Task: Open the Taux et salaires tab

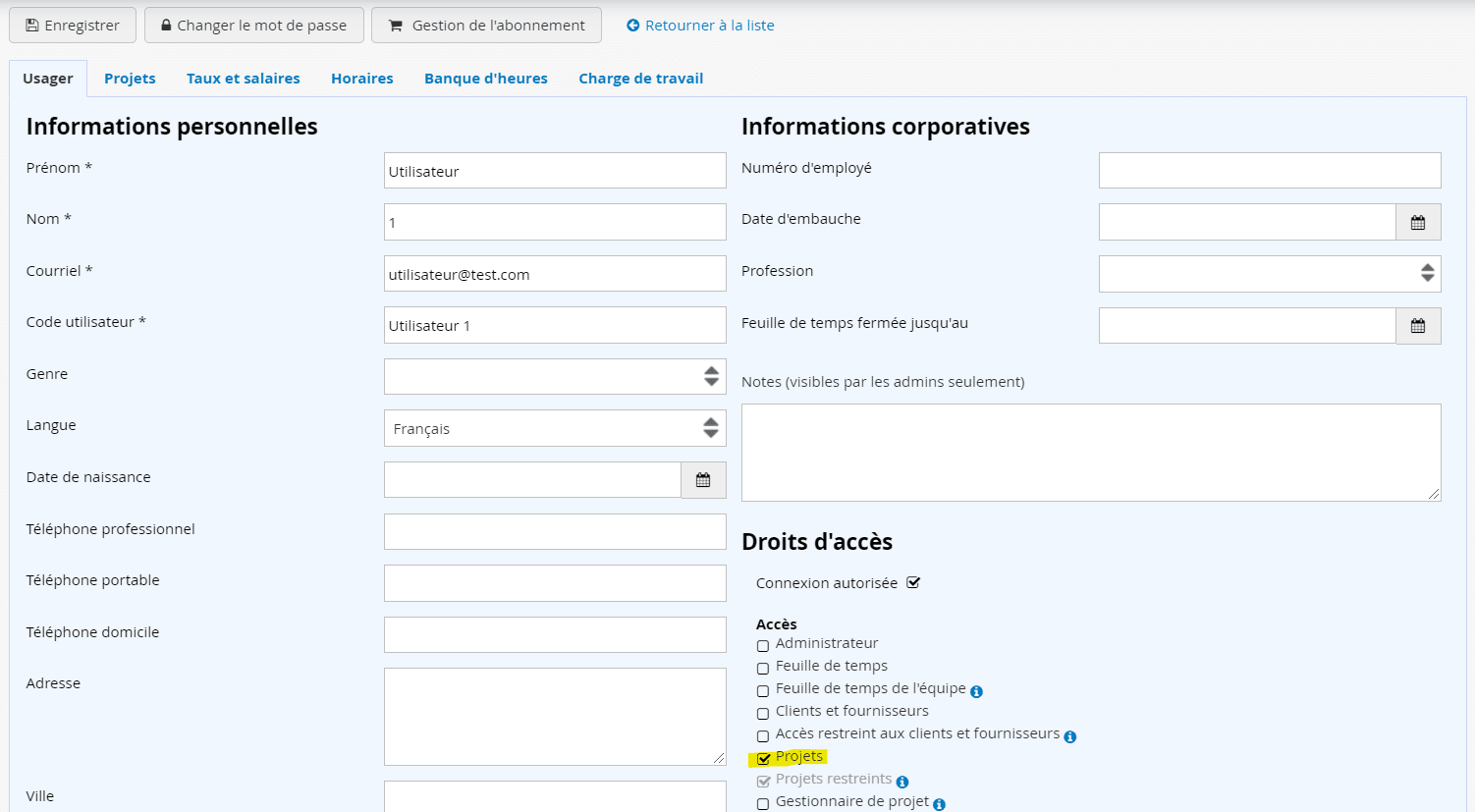Action: [244, 79]
